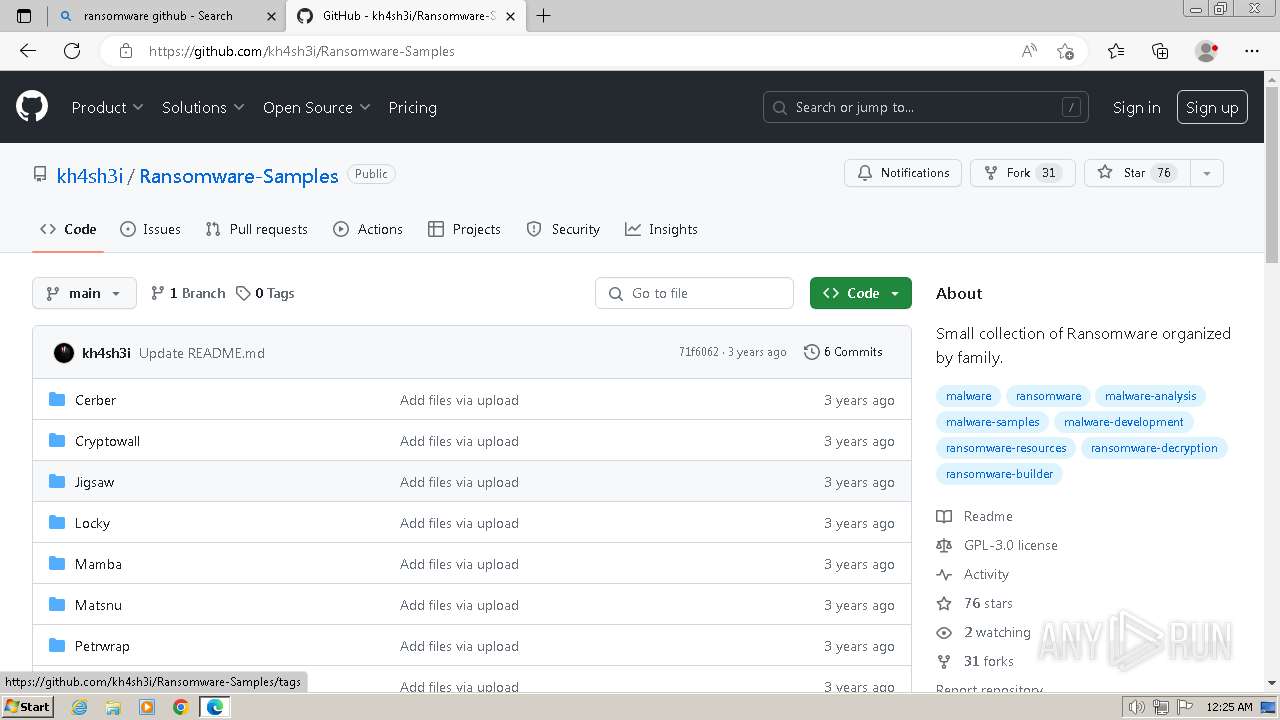Image resolution: width=1280 pixels, height=720 pixels.
Task: Open File Explorer from the taskbar
Action: pos(113,707)
